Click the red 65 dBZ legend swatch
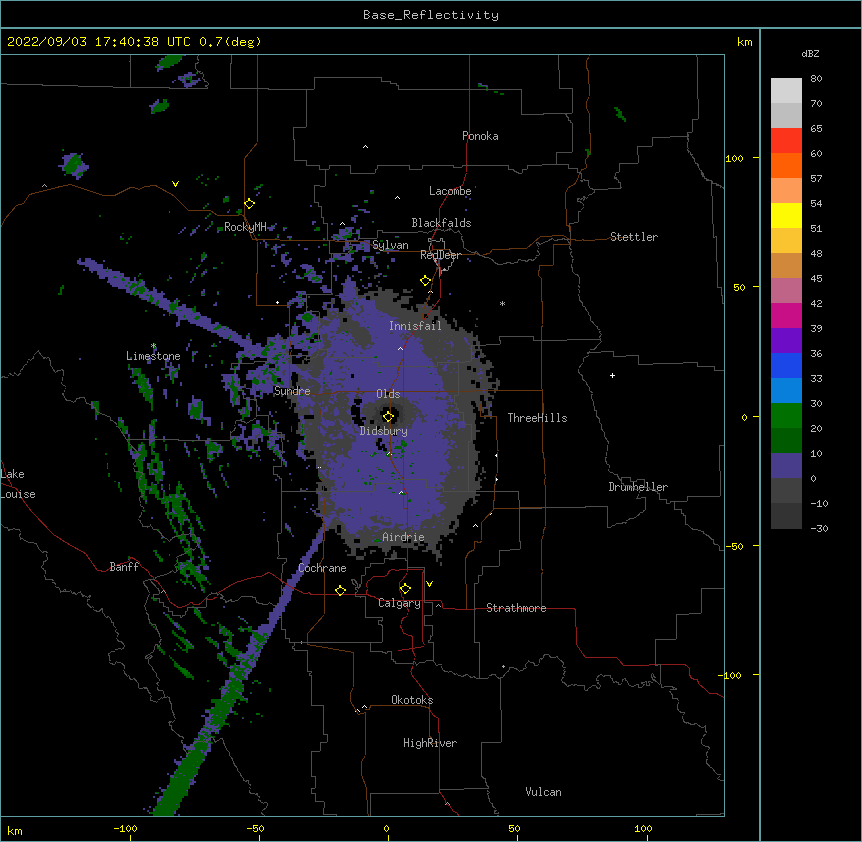862x842 pixels. coord(786,140)
